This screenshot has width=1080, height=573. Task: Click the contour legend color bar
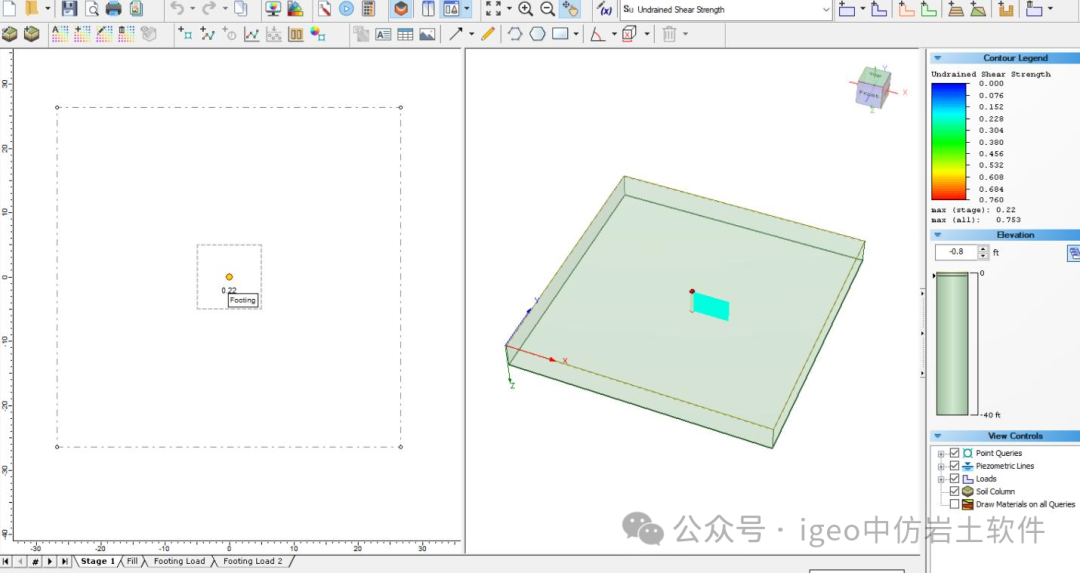pos(949,141)
